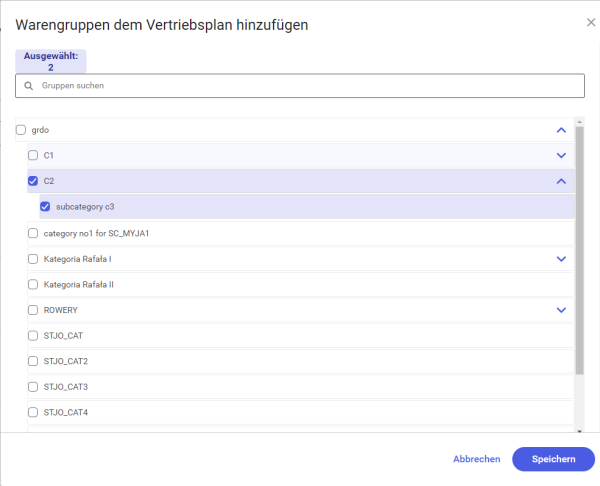This screenshot has width=600, height=486.
Task: Click the Speichern button
Action: [x=553, y=459]
